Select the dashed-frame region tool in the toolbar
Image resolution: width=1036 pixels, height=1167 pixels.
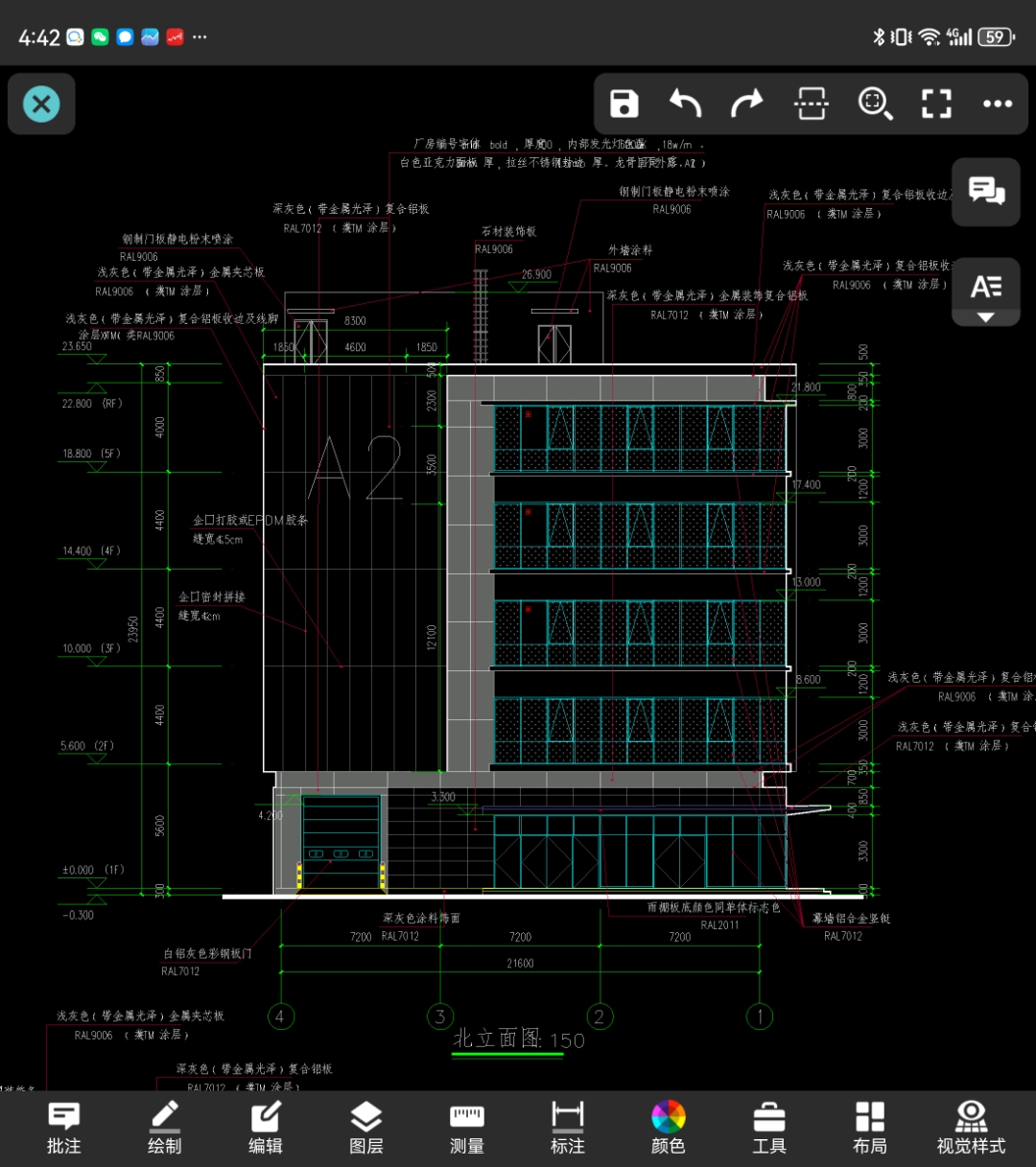[812, 104]
